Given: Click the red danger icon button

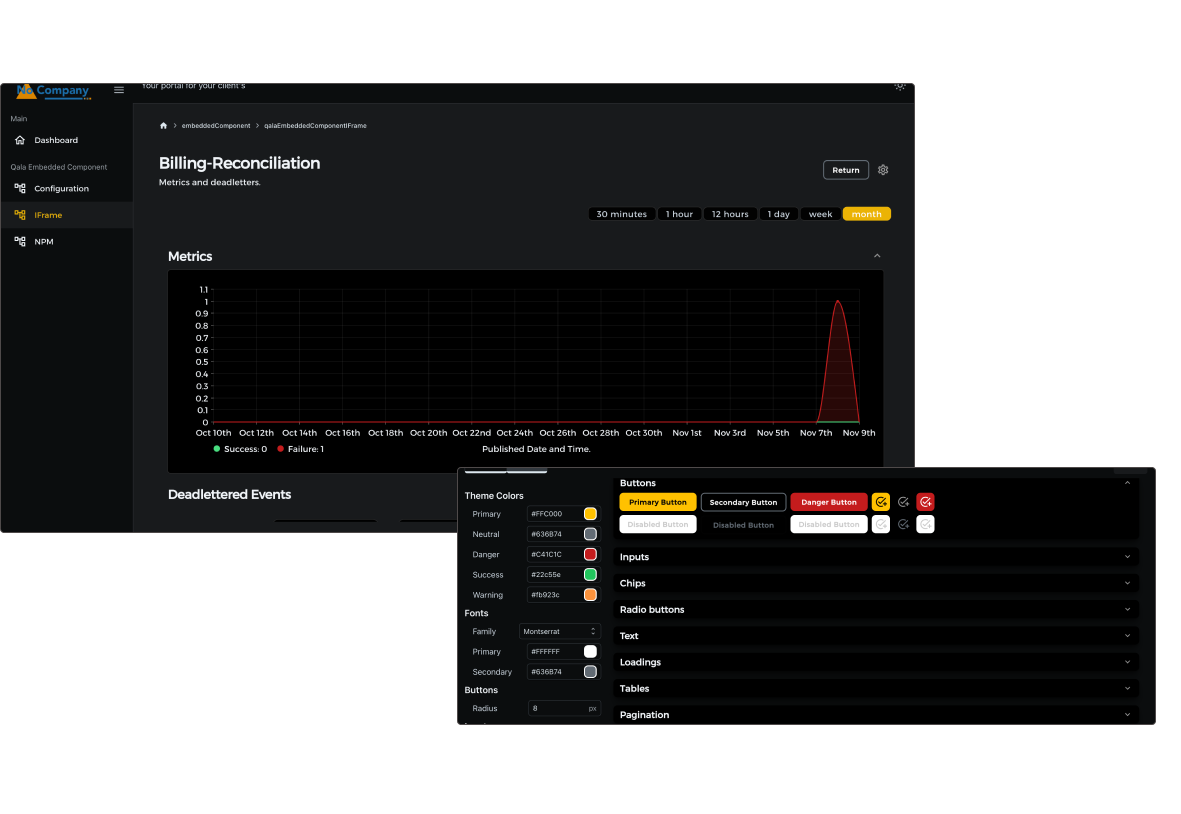Looking at the screenshot, I should (x=926, y=502).
